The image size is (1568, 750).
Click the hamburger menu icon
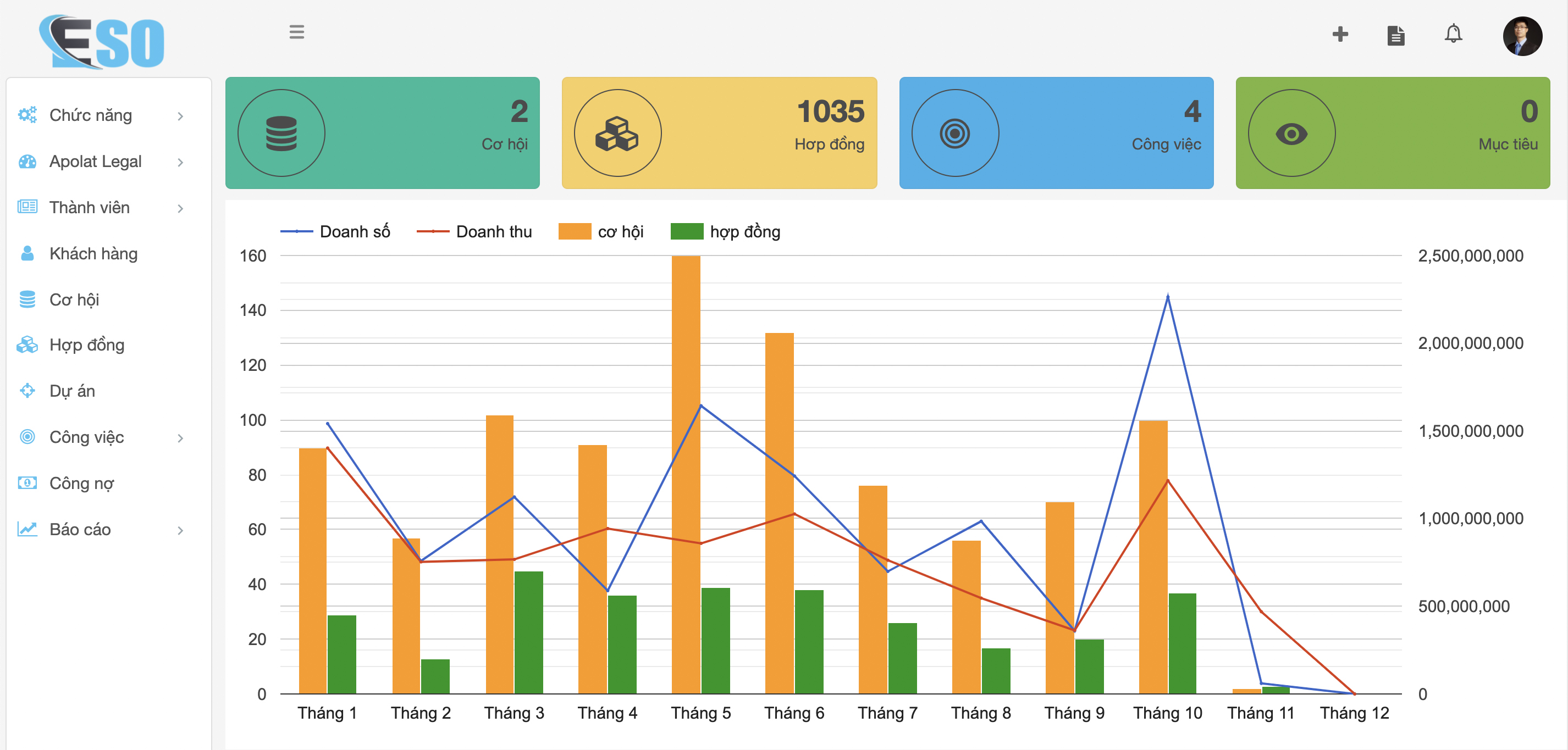[296, 32]
